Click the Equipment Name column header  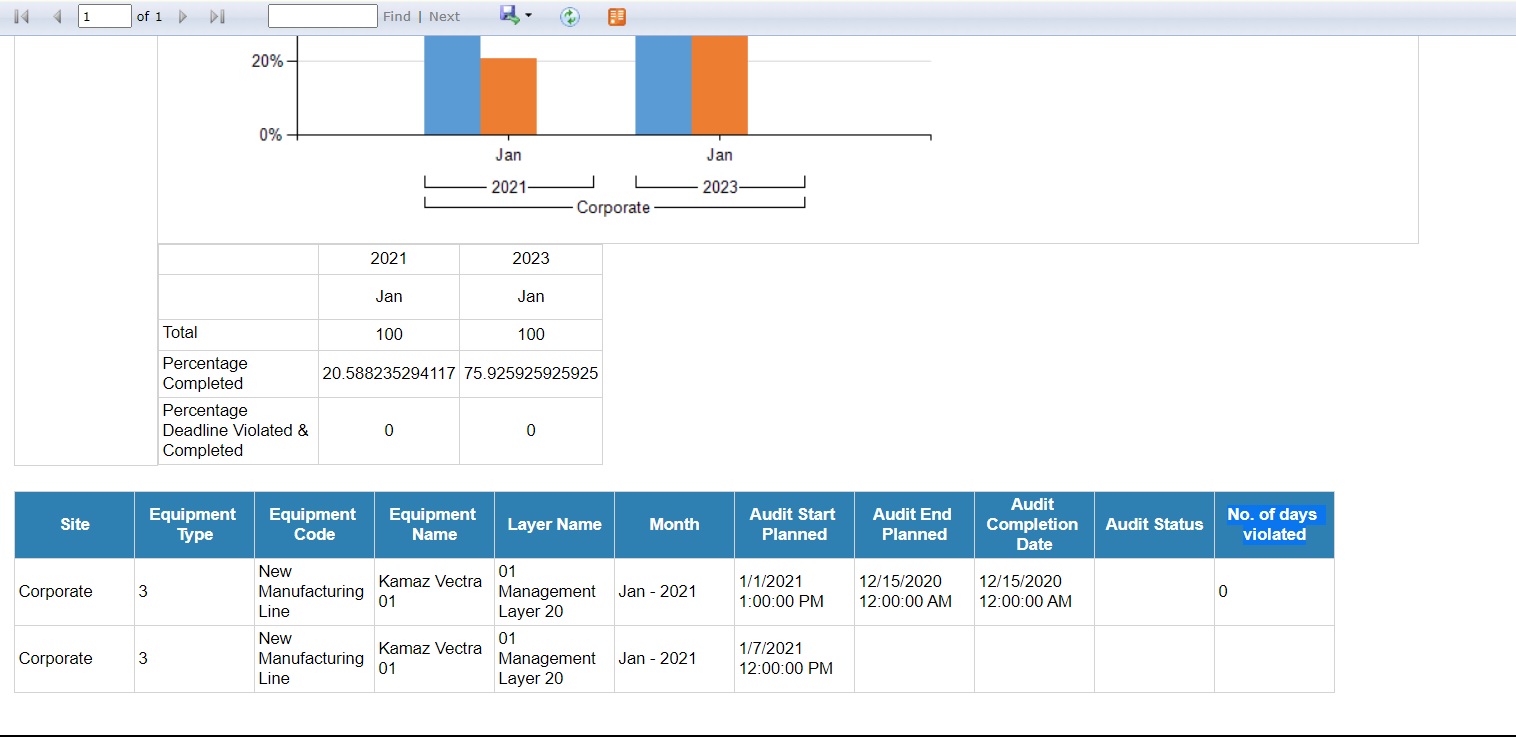click(x=434, y=525)
